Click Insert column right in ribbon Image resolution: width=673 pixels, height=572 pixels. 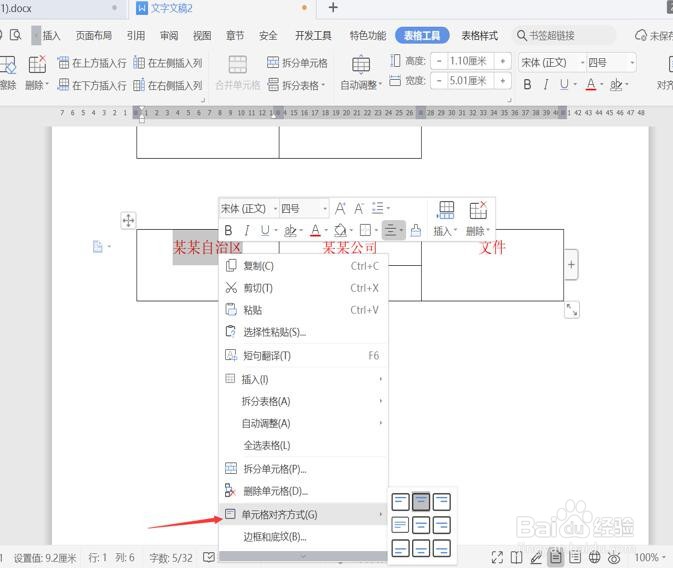click(x=167, y=85)
